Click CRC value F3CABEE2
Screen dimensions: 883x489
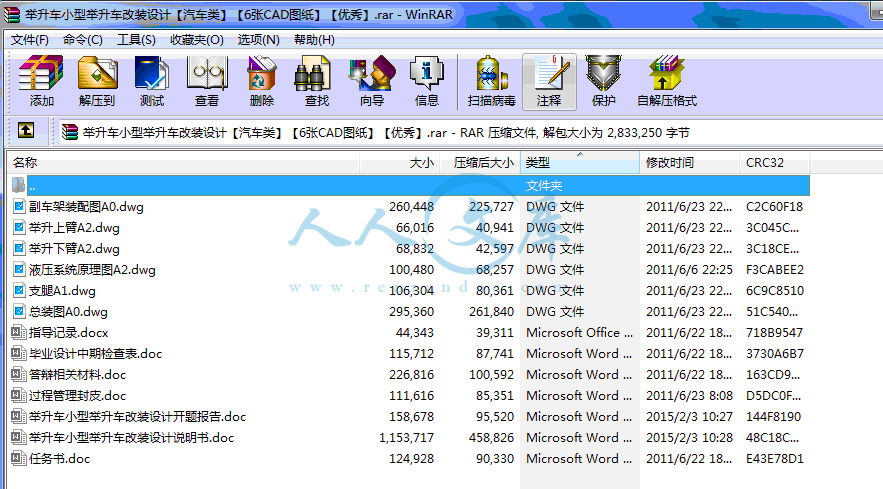click(775, 270)
